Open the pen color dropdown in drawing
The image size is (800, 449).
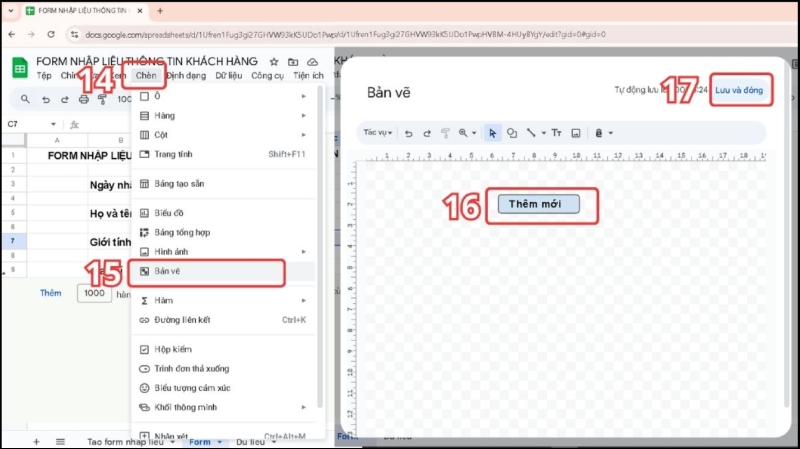tap(604, 133)
